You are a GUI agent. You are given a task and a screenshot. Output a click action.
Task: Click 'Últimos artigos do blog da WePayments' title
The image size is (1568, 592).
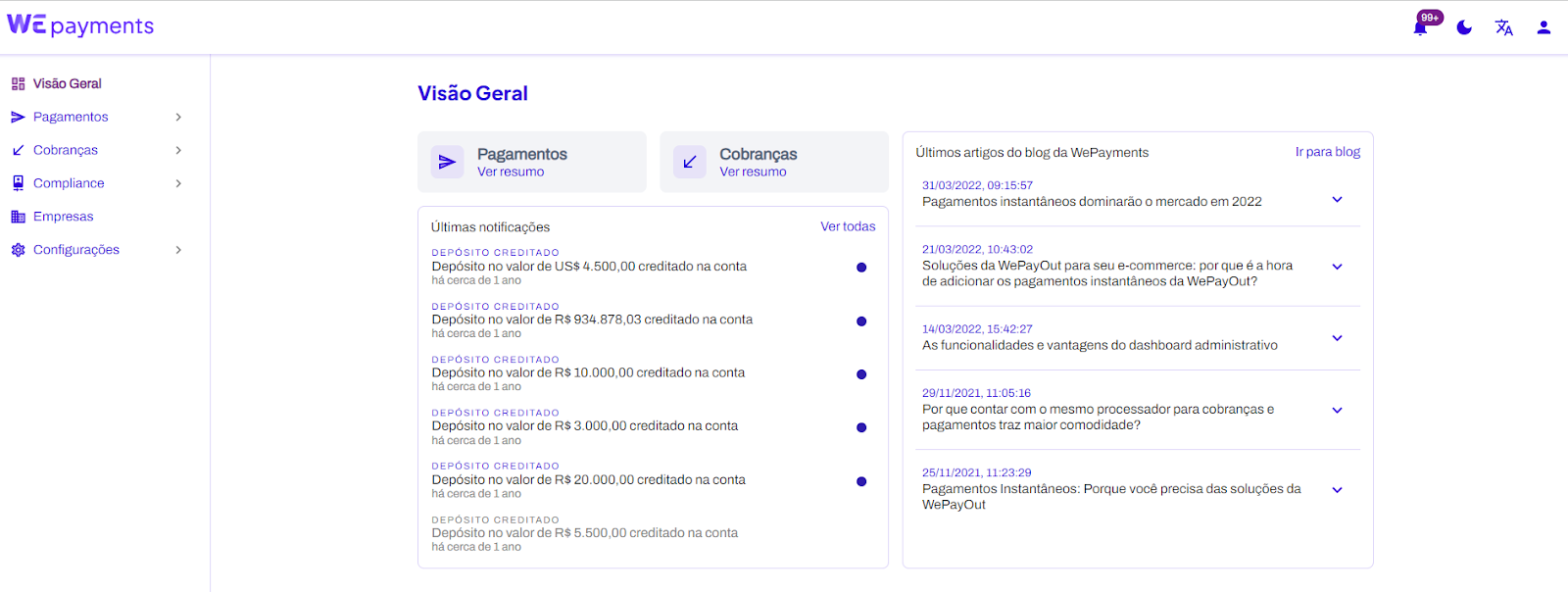click(x=1032, y=153)
